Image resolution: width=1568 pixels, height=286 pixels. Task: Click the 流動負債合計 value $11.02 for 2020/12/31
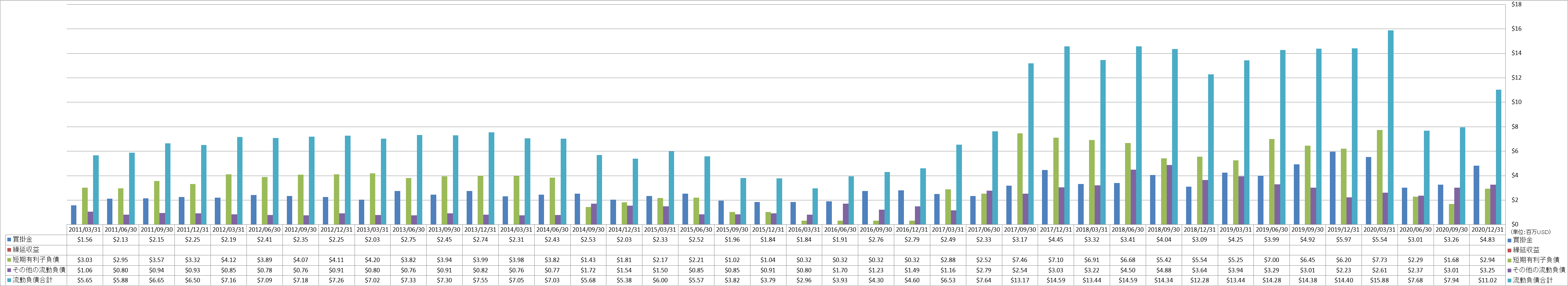1488,280
